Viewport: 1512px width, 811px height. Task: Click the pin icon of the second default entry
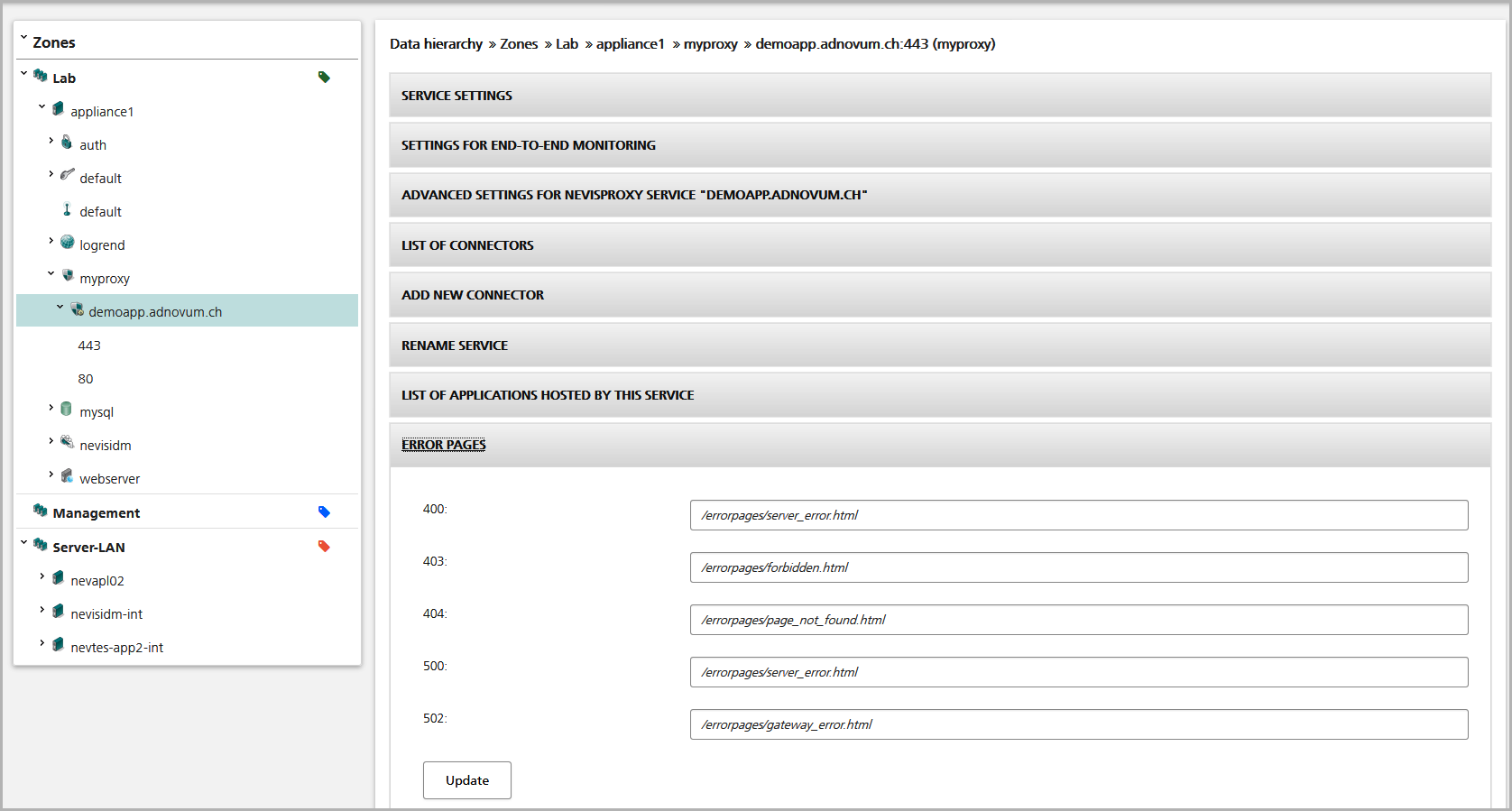[x=67, y=209]
